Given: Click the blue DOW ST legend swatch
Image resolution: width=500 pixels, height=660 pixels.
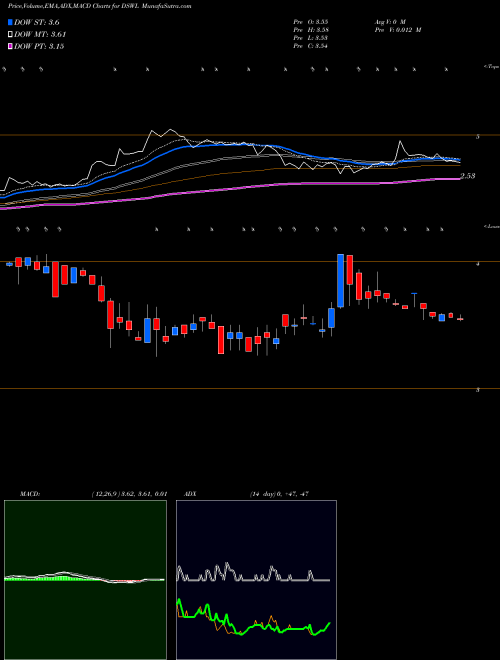Looking at the screenshot, I should [x=11, y=23].
